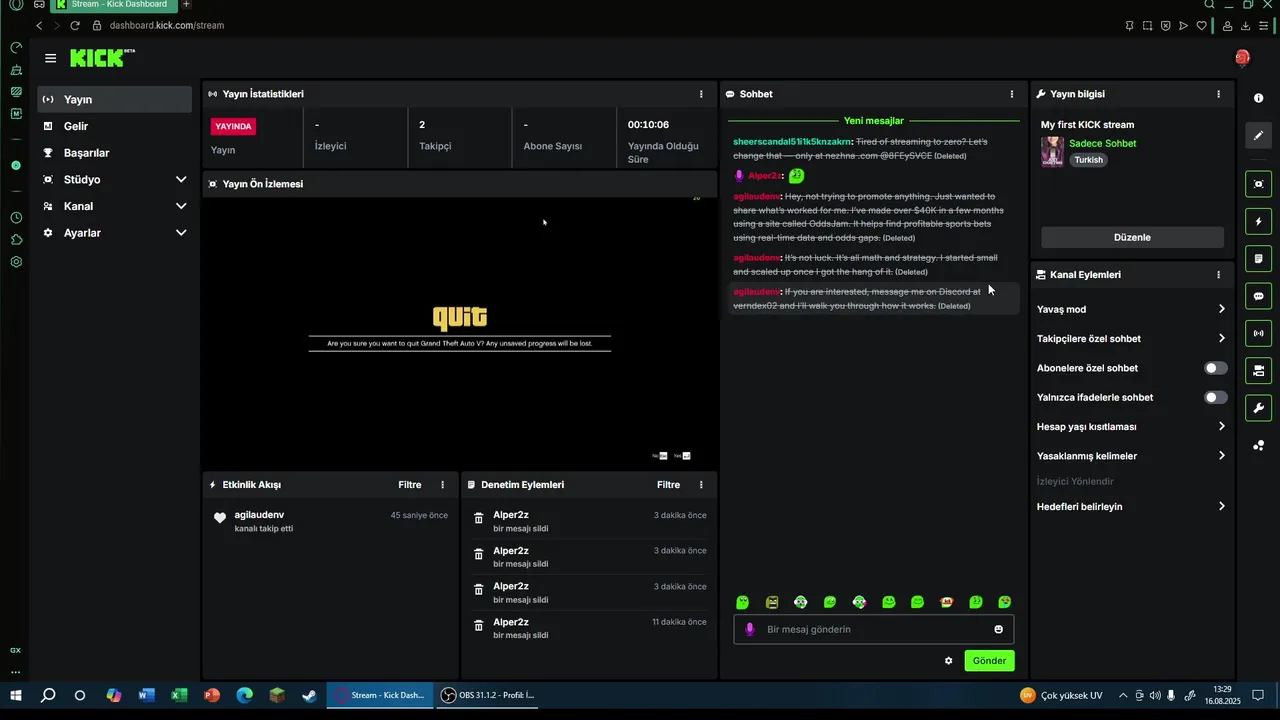The width and height of the screenshot is (1280, 720).
Task: Click the Alper2z username in chat
Action: (x=764, y=176)
